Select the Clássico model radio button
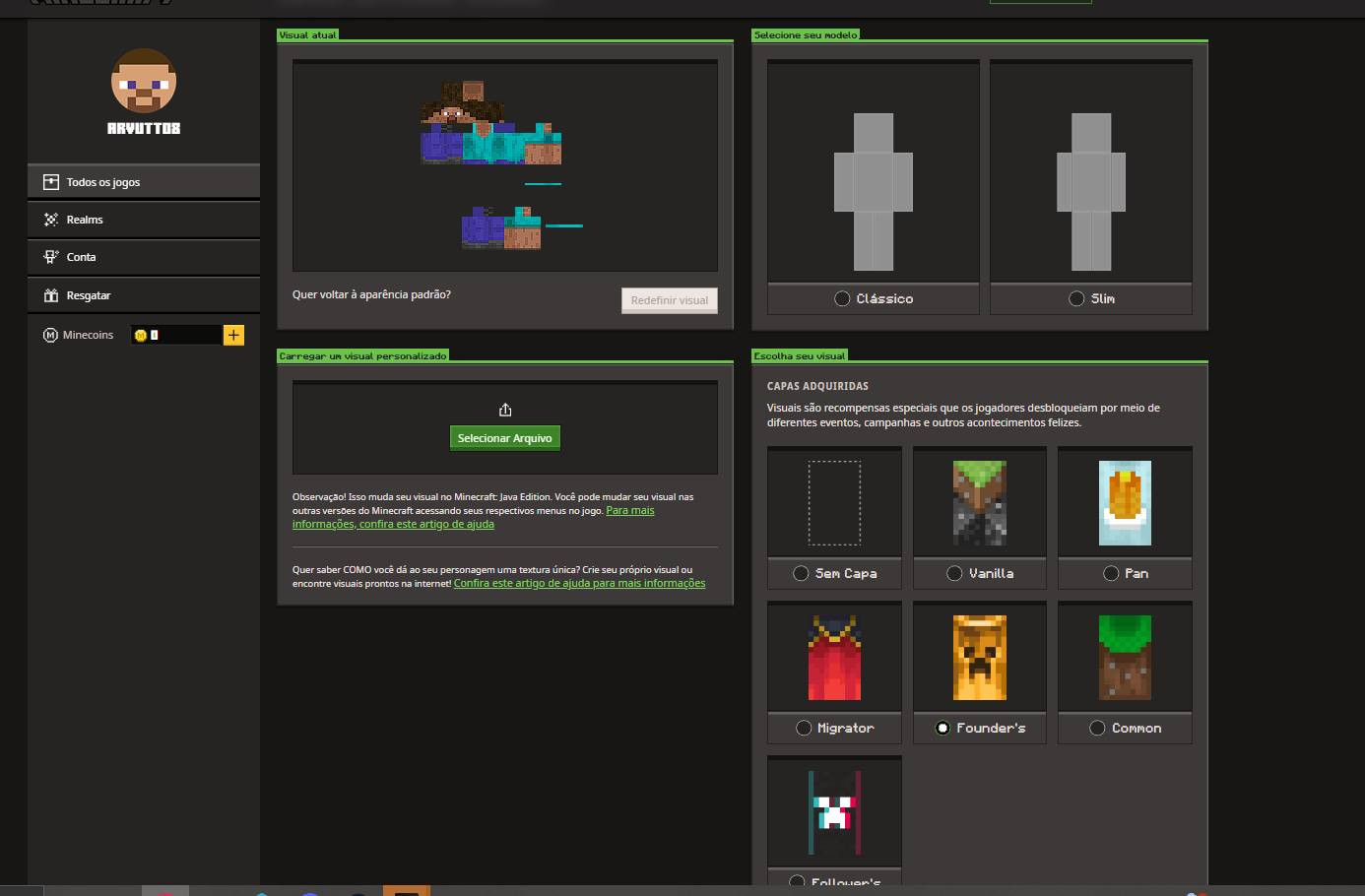The width and height of the screenshot is (1365, 896). [x=842, y=298]
